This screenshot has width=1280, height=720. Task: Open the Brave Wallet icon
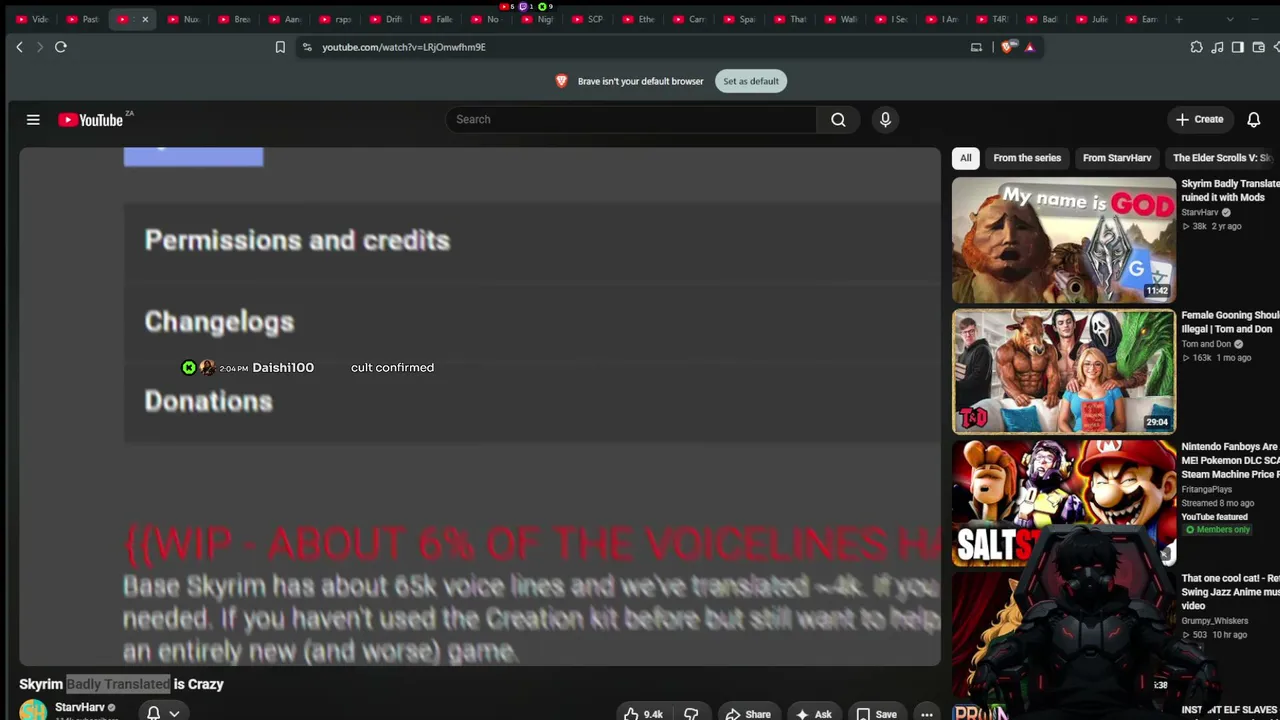coord(1259,47)
